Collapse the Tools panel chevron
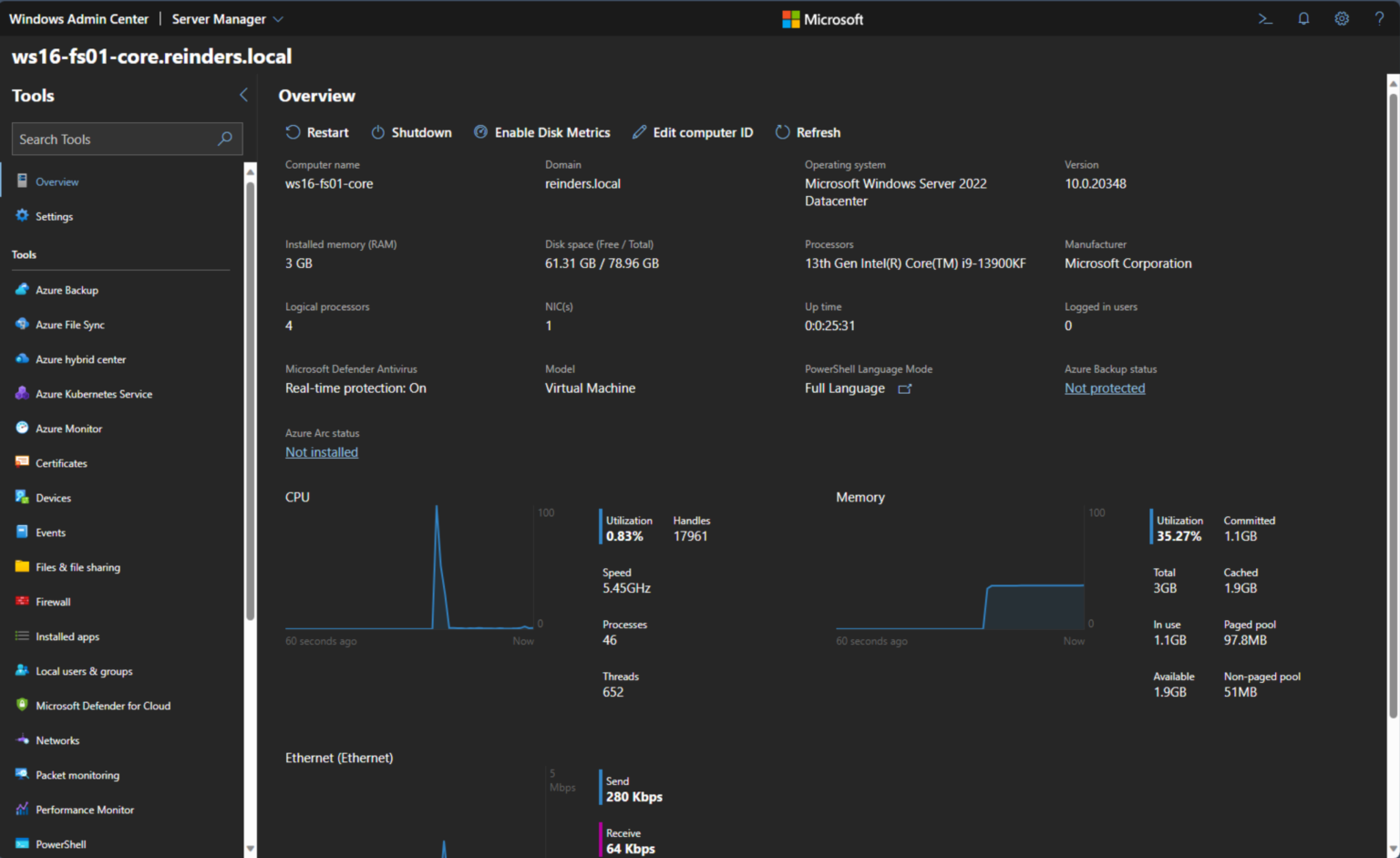 click(x=243, y=95)
